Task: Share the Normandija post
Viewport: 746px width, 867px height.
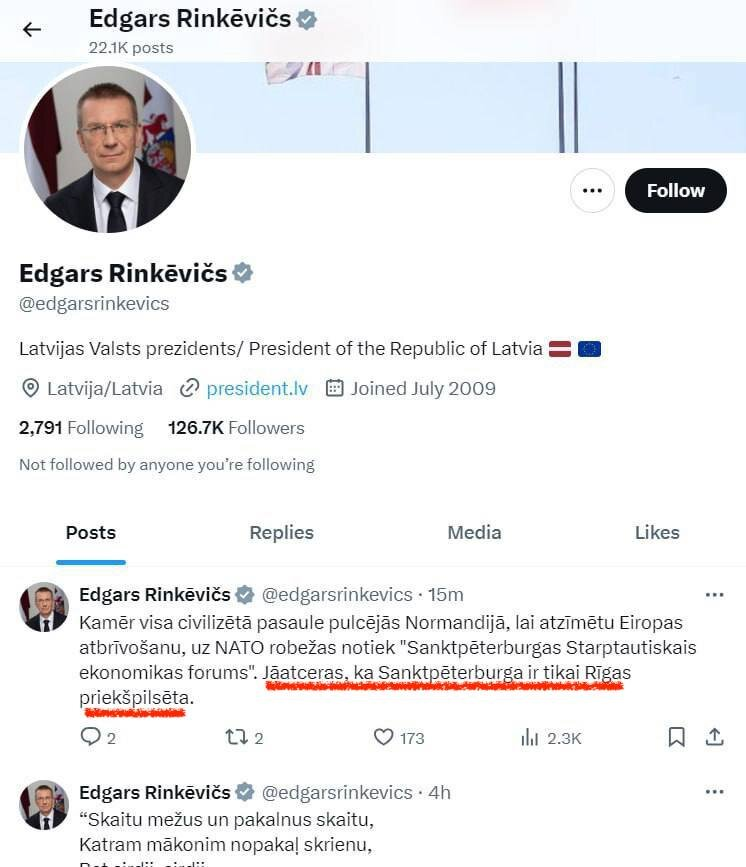Action: 714,737
